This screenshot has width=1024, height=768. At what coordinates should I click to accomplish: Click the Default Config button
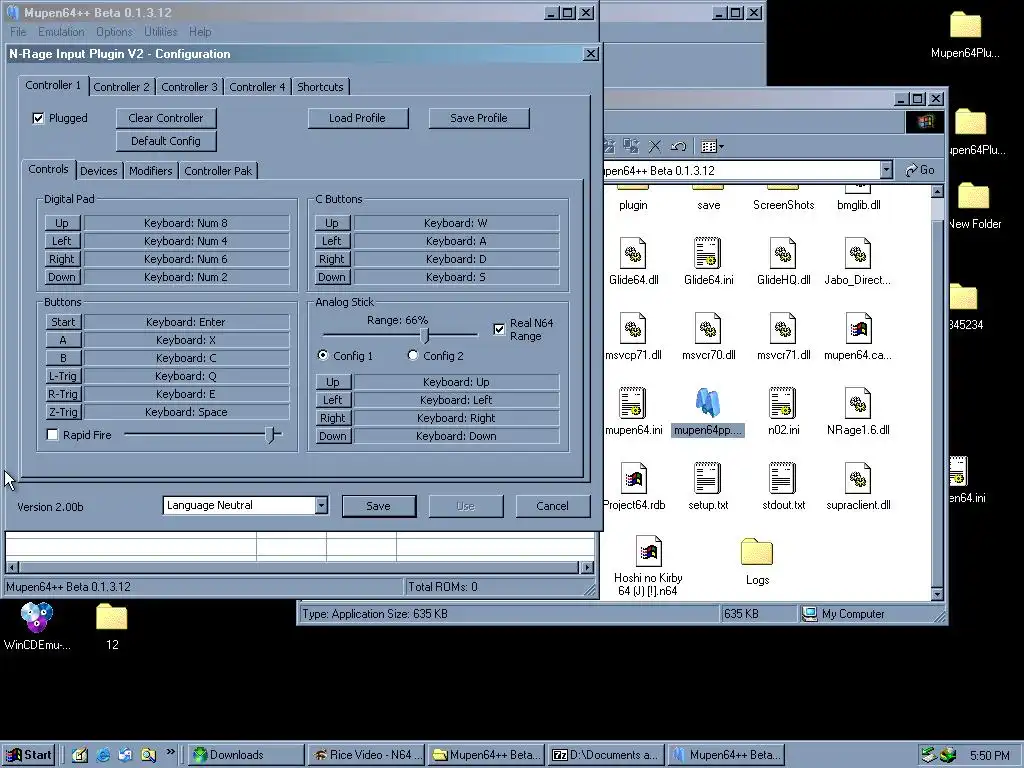(166, 141)
